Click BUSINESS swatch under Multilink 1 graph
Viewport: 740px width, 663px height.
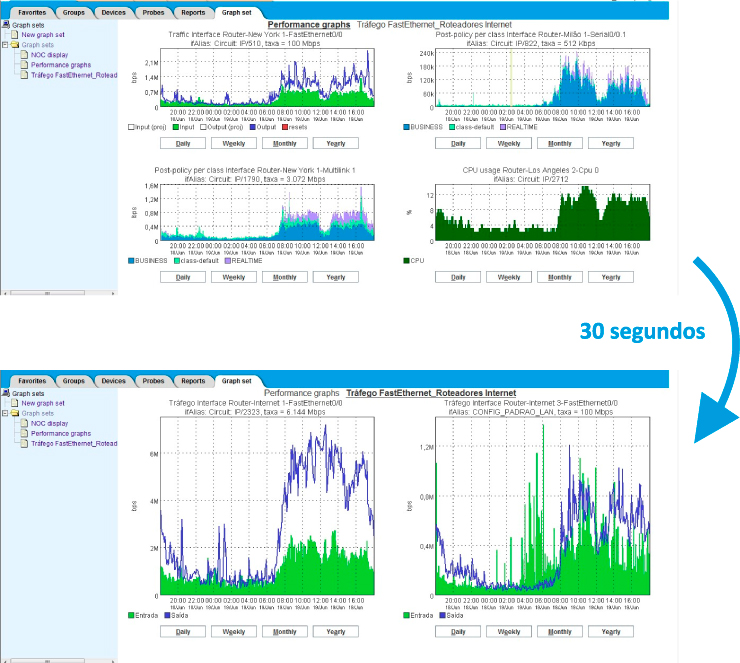(x=131, y=260)
